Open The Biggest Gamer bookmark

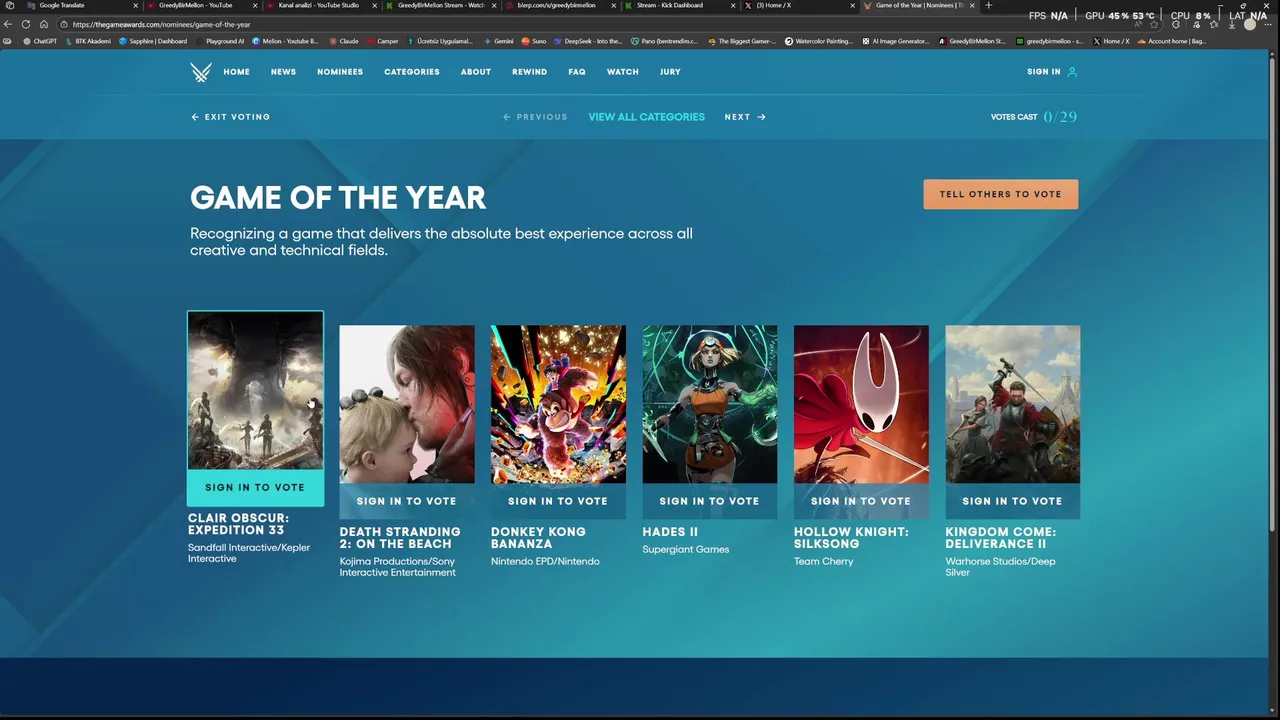743,41
